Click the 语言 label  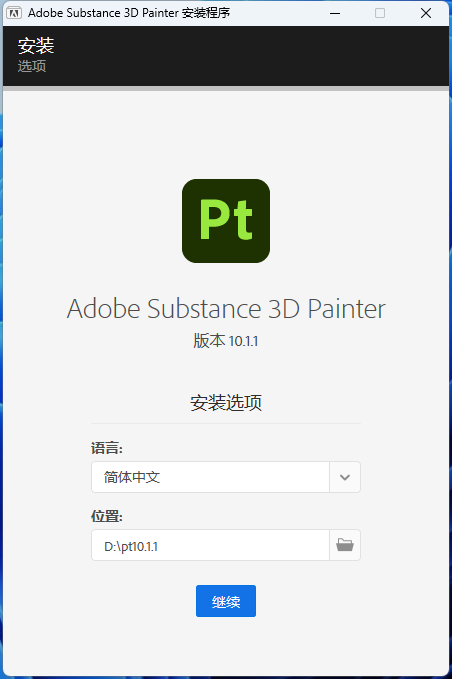click(107, 448)
